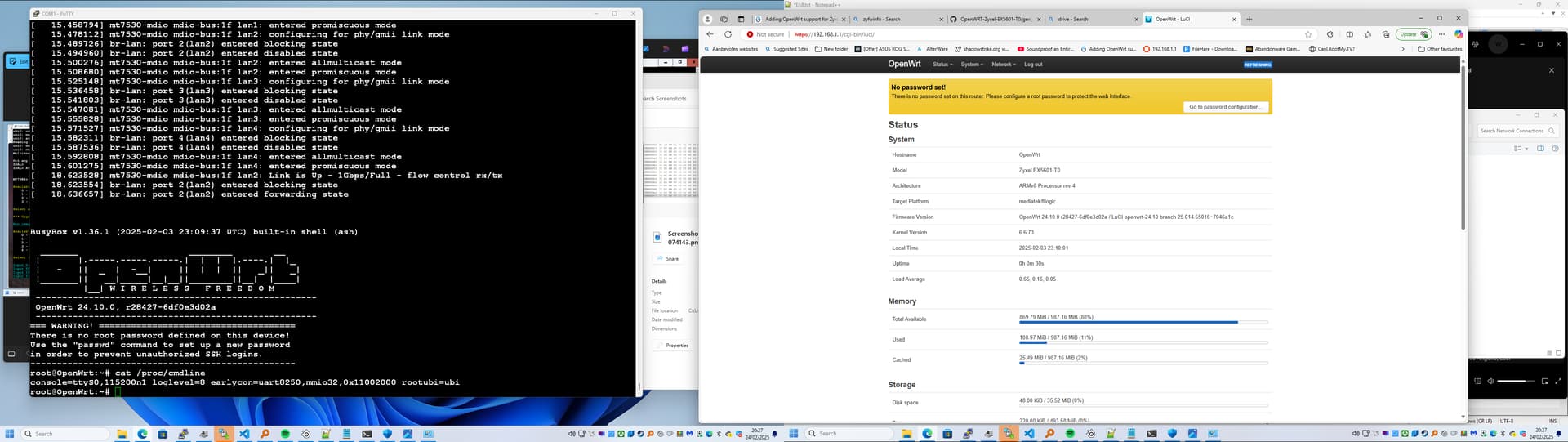Image resolution: width=1568 pixels, height=442 pixels.
Task: Click the Edge Update button
Action: [1414, 34]
